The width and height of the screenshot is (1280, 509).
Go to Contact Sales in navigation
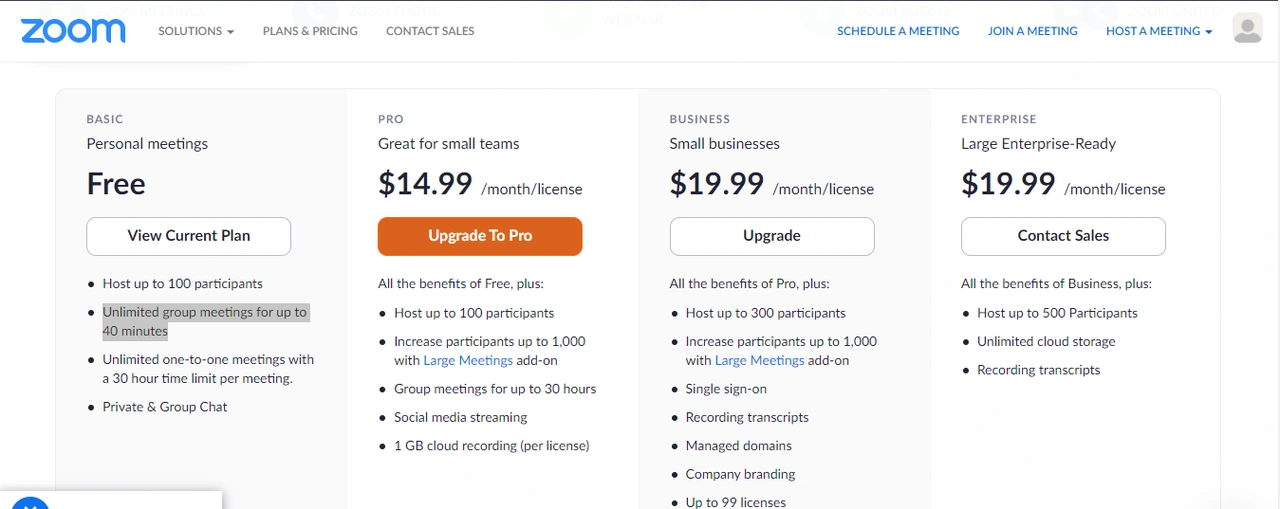pos(430,31)
